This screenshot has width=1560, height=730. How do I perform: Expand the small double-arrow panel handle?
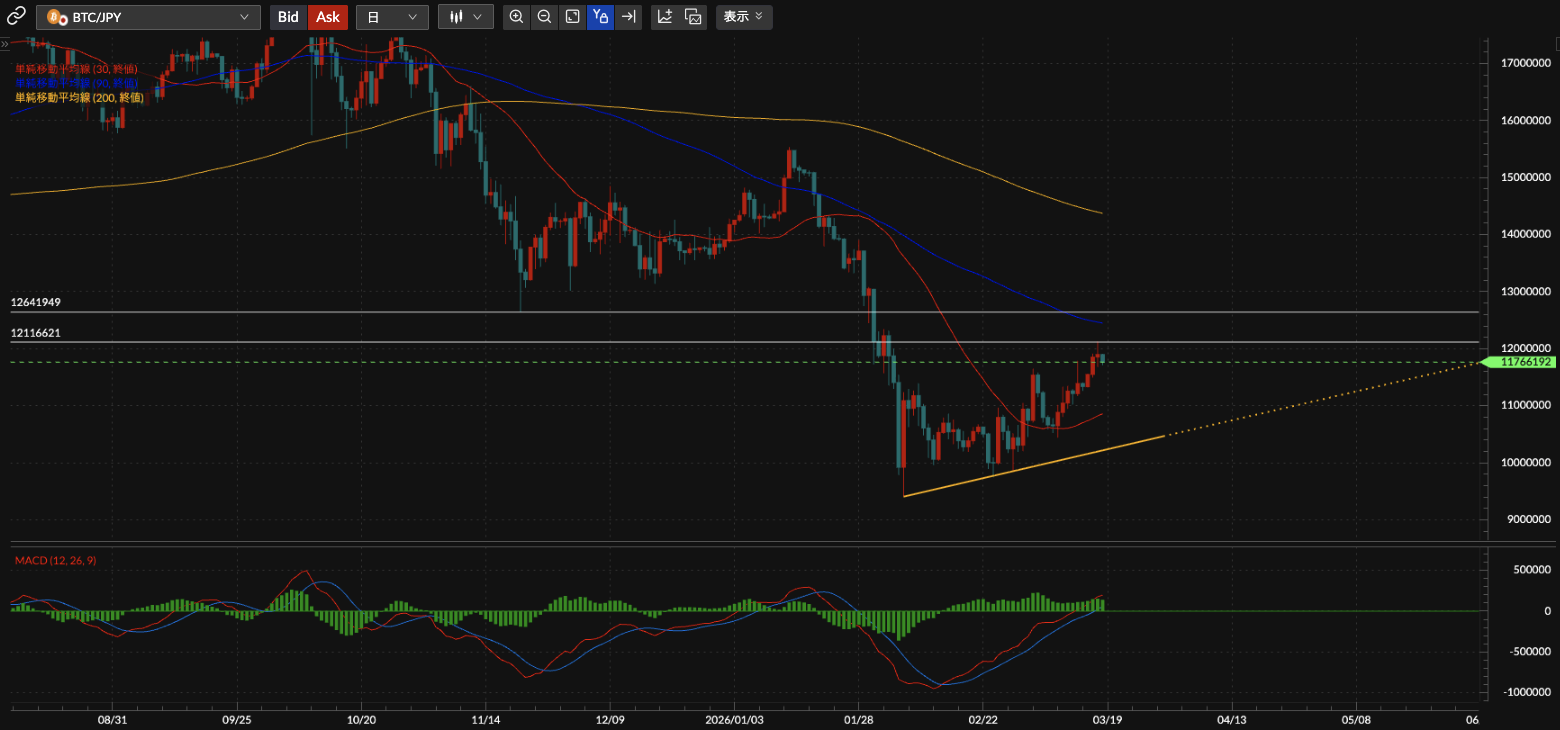[x=5, y=44]
